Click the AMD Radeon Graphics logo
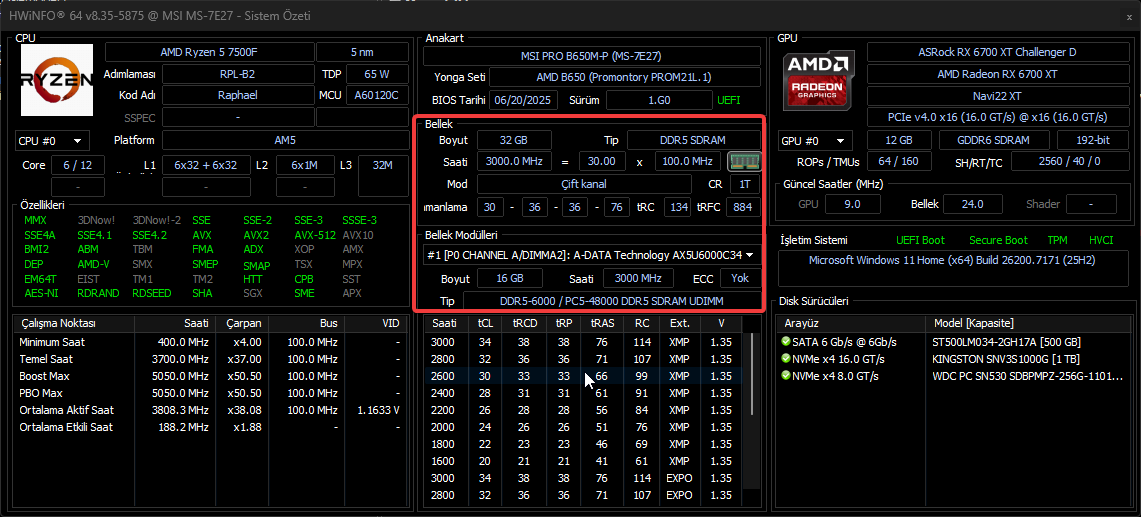 point(821,81)
